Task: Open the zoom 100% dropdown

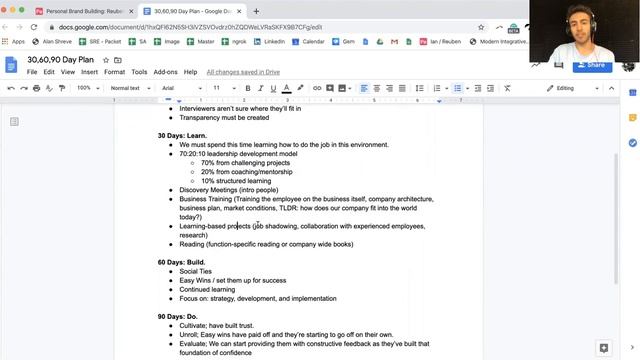Action: [88, 88]
